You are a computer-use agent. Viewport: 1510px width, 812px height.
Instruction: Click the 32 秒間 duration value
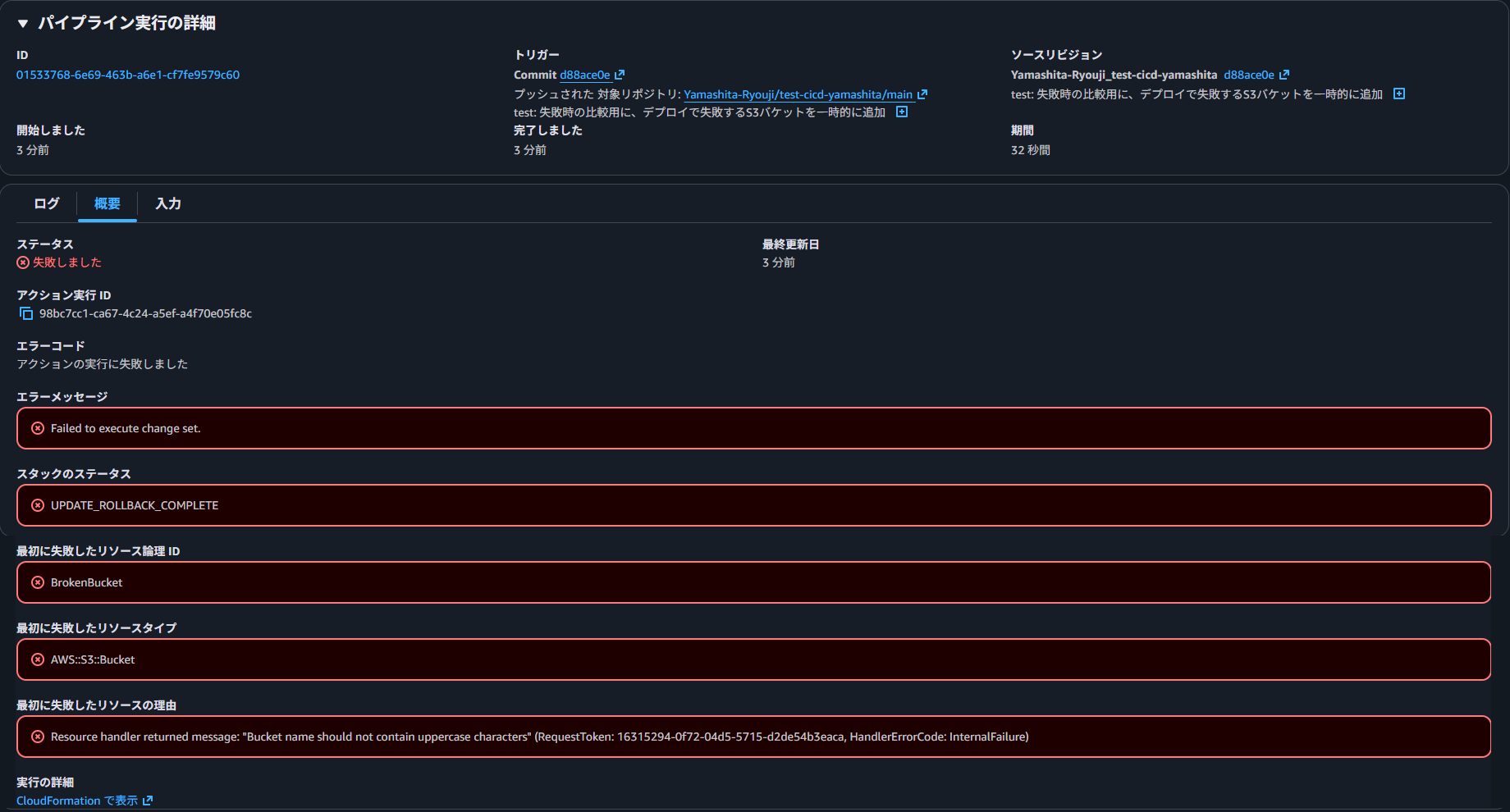[x=1031, y=150]
